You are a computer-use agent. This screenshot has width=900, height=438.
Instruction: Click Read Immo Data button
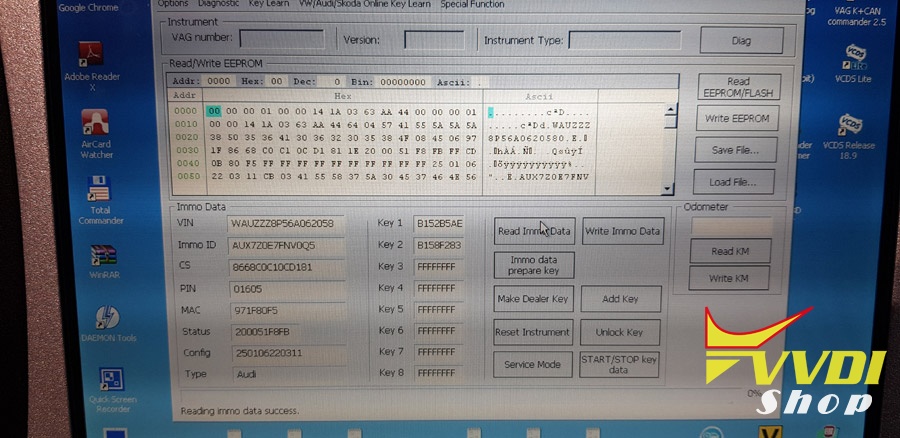[534, 231]
